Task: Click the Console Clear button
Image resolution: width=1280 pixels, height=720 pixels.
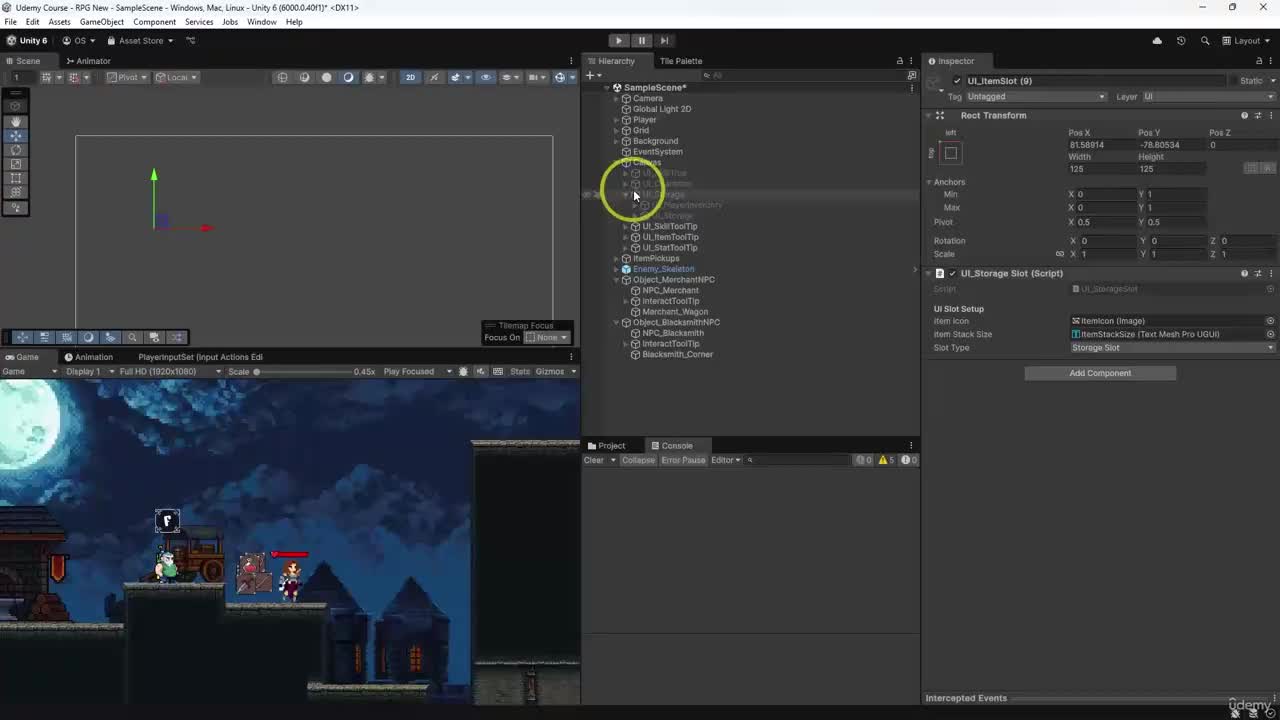Action: (594, 460)
